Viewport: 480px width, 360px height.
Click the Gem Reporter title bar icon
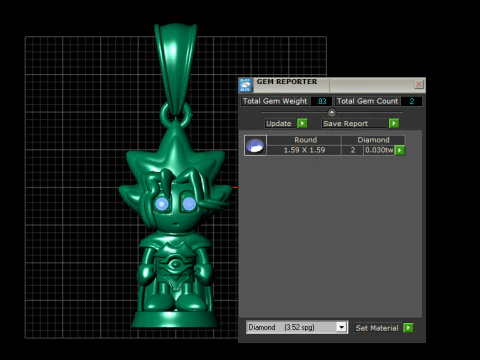[x=246, y=85]
